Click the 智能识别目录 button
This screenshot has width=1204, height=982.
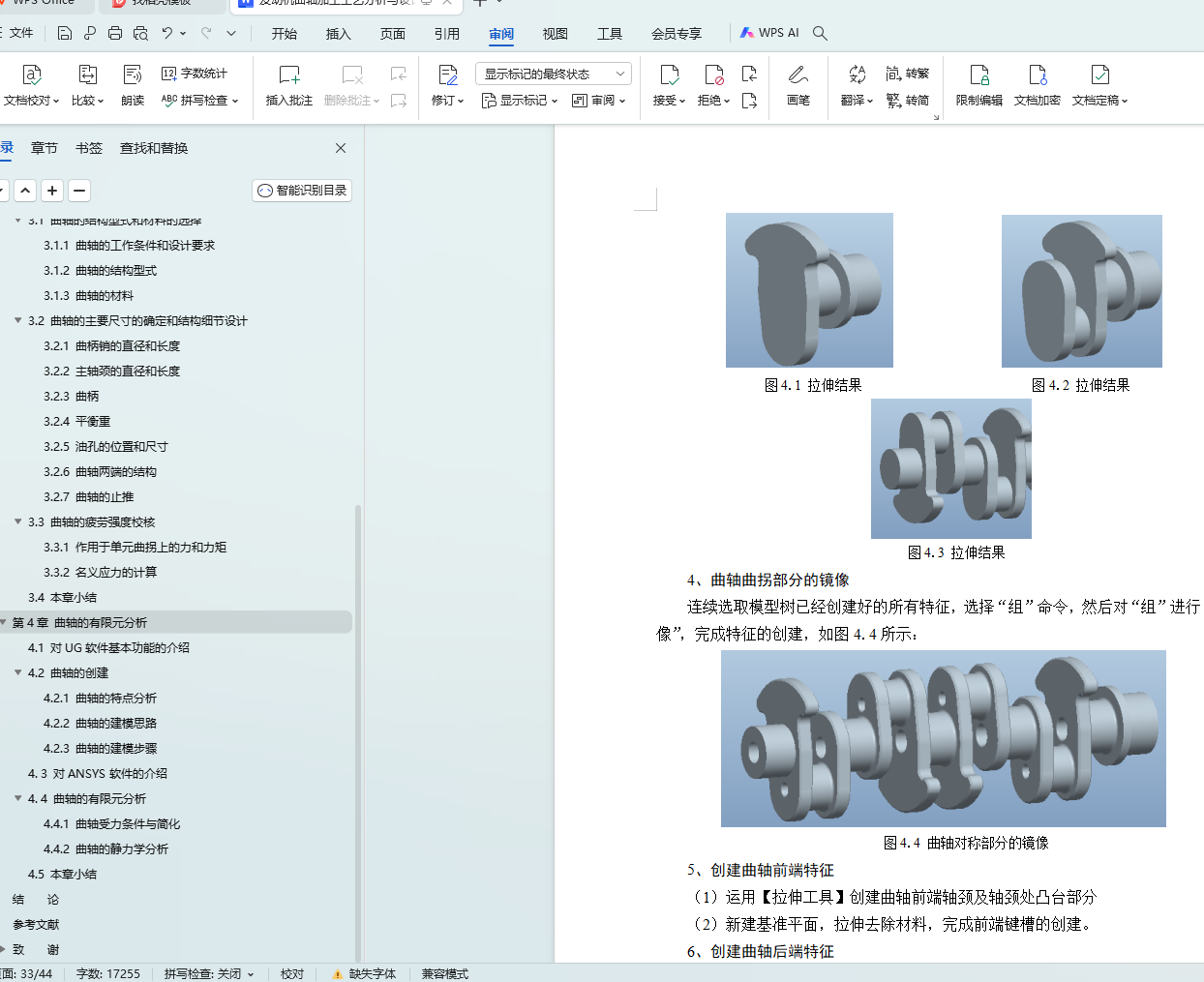click(302, 191)
